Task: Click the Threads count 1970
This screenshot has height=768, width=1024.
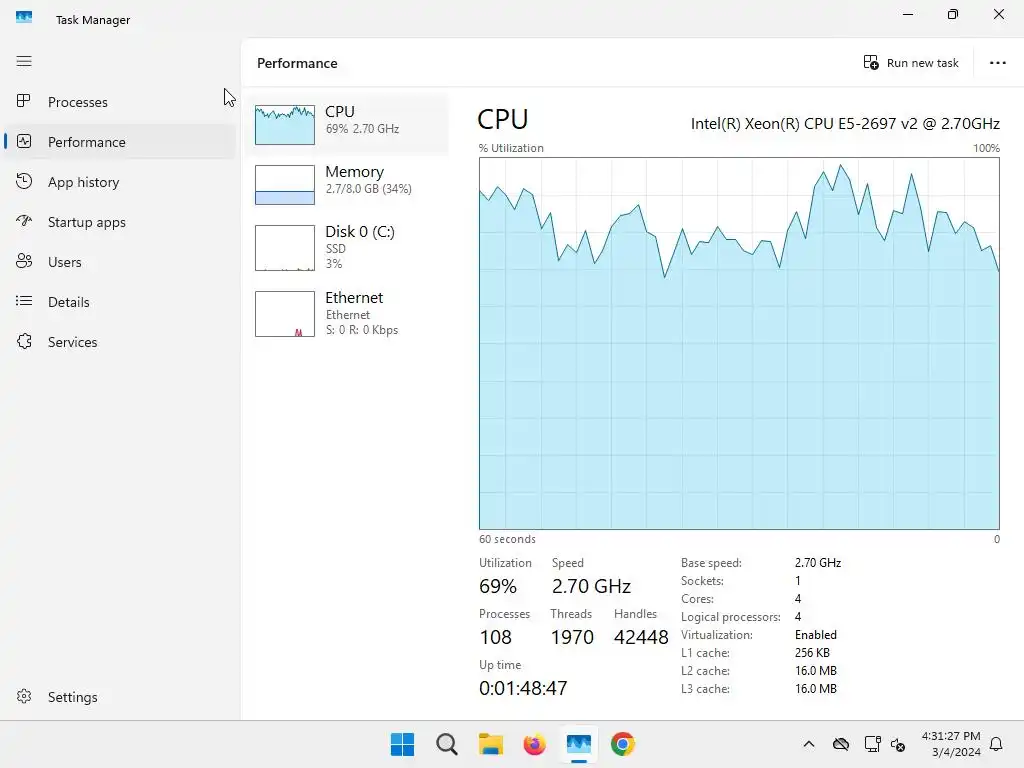Action: pyautogui.click(x=572, y=637)
